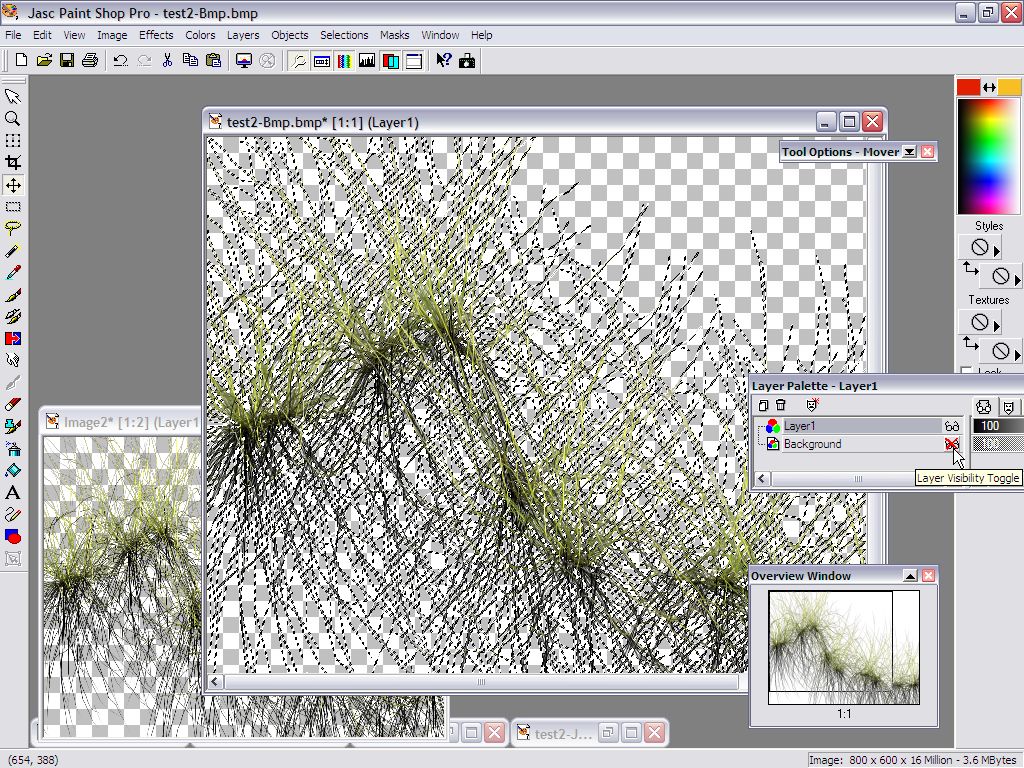Select the Flood Fill bucket tool
Viewport: 1024px width, 768px height.
[x=13, y=470]
